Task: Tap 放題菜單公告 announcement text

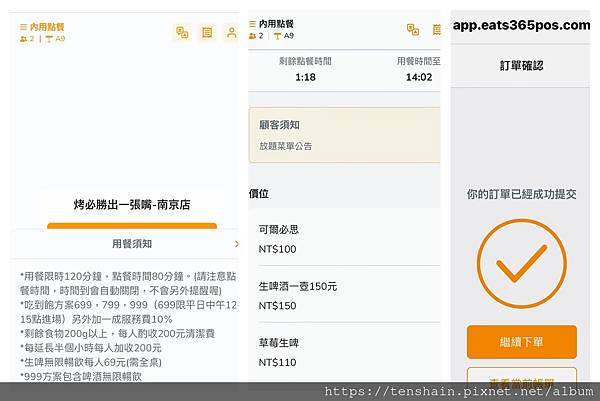Action: click(x=285, y=146)
